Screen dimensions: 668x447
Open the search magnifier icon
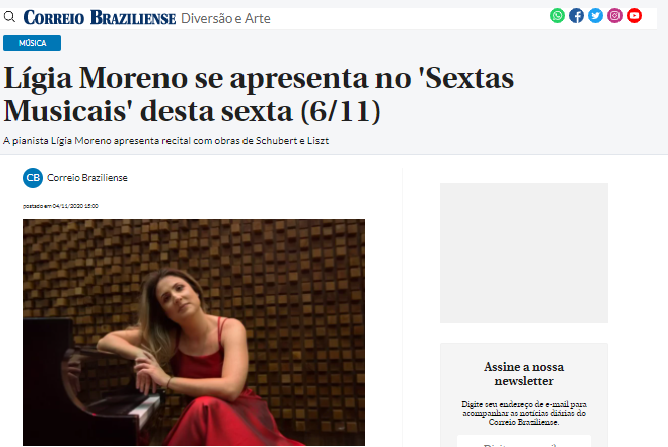pyautogui.click(x=9, y=17)
